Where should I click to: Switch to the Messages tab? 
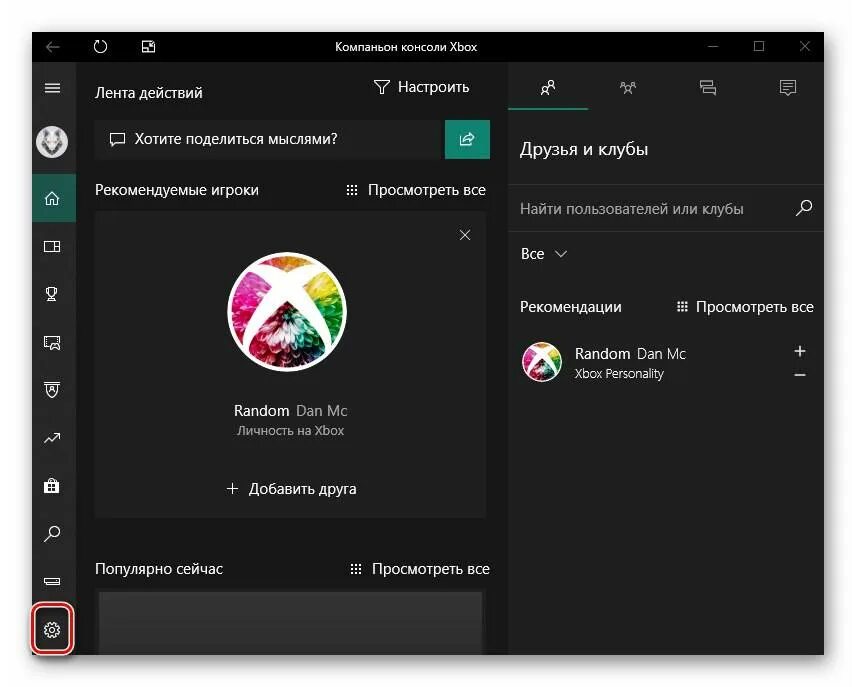(708, 87)
